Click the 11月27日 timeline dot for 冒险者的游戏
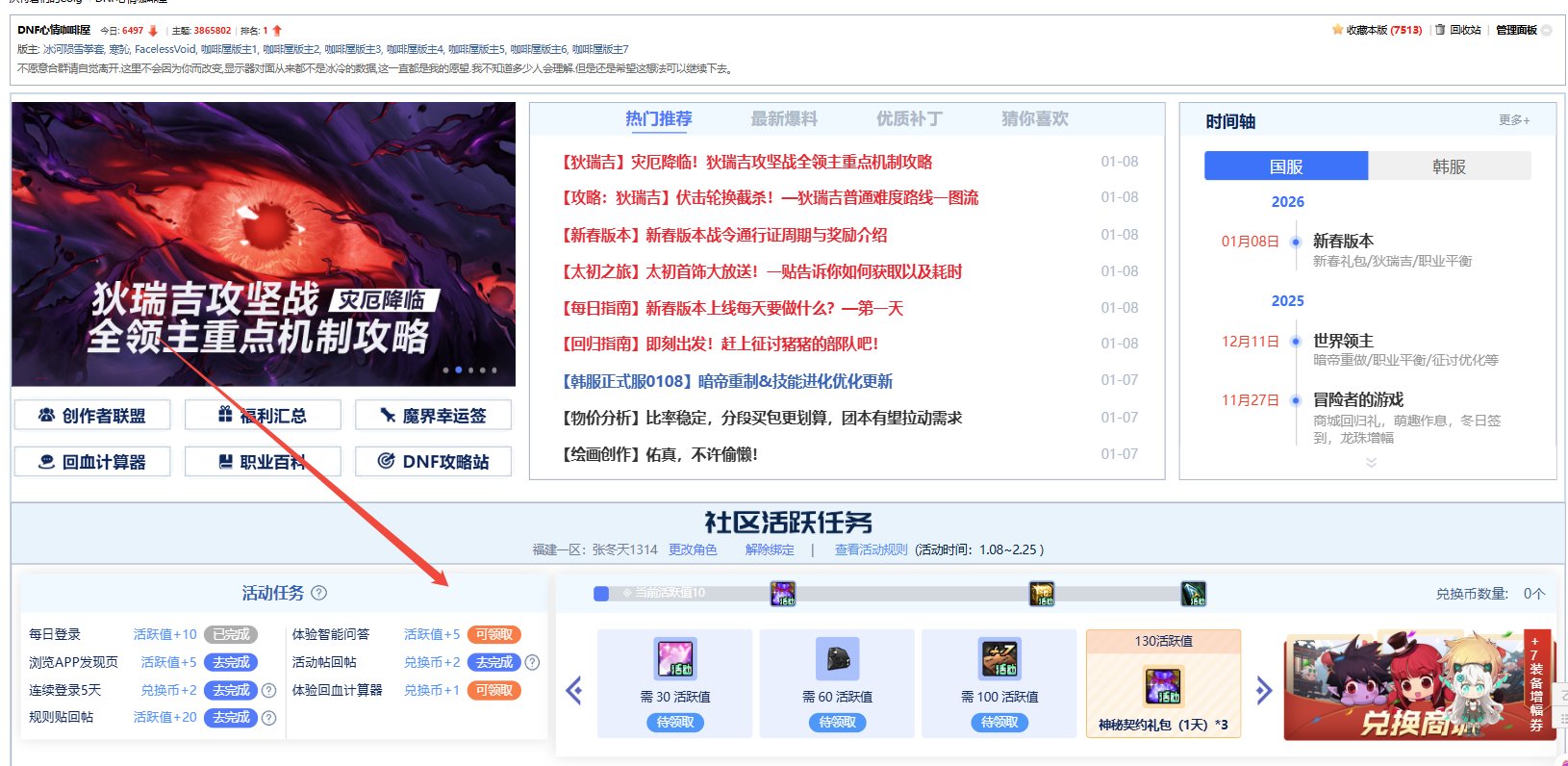The width and height of the screenshot is (1568, 766). [1296, 400]
